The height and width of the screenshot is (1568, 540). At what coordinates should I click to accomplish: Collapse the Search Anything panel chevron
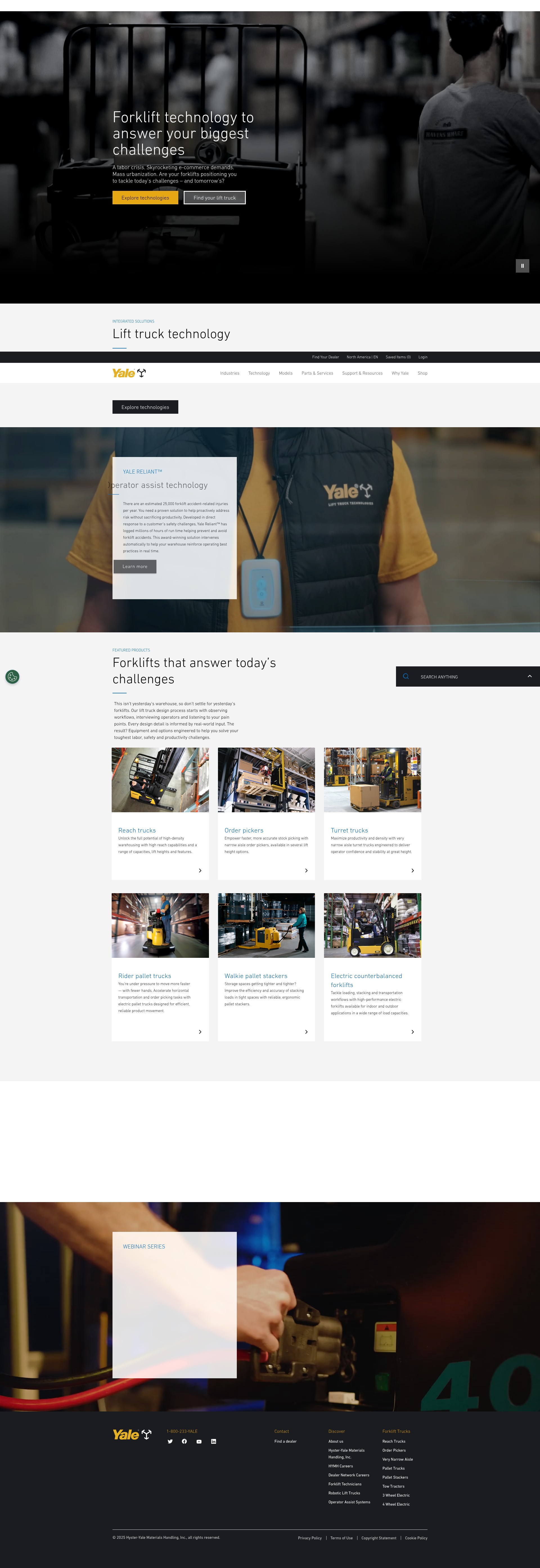[x=530, y=676]
